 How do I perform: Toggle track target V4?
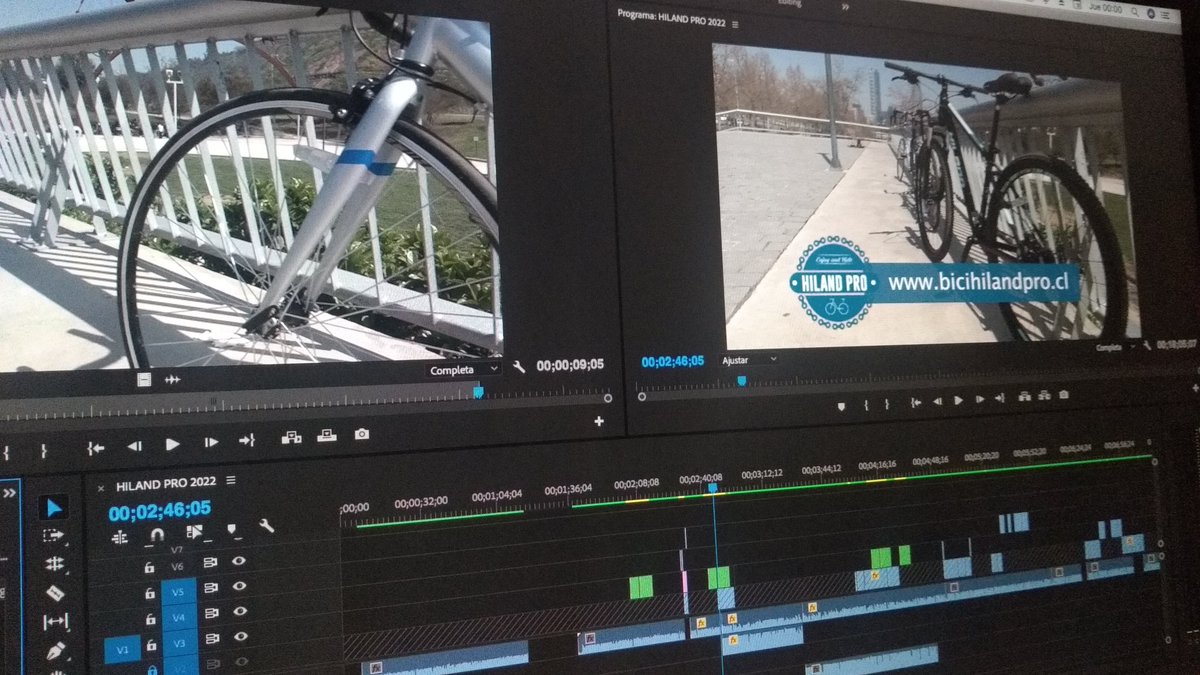tap(179, 617)
